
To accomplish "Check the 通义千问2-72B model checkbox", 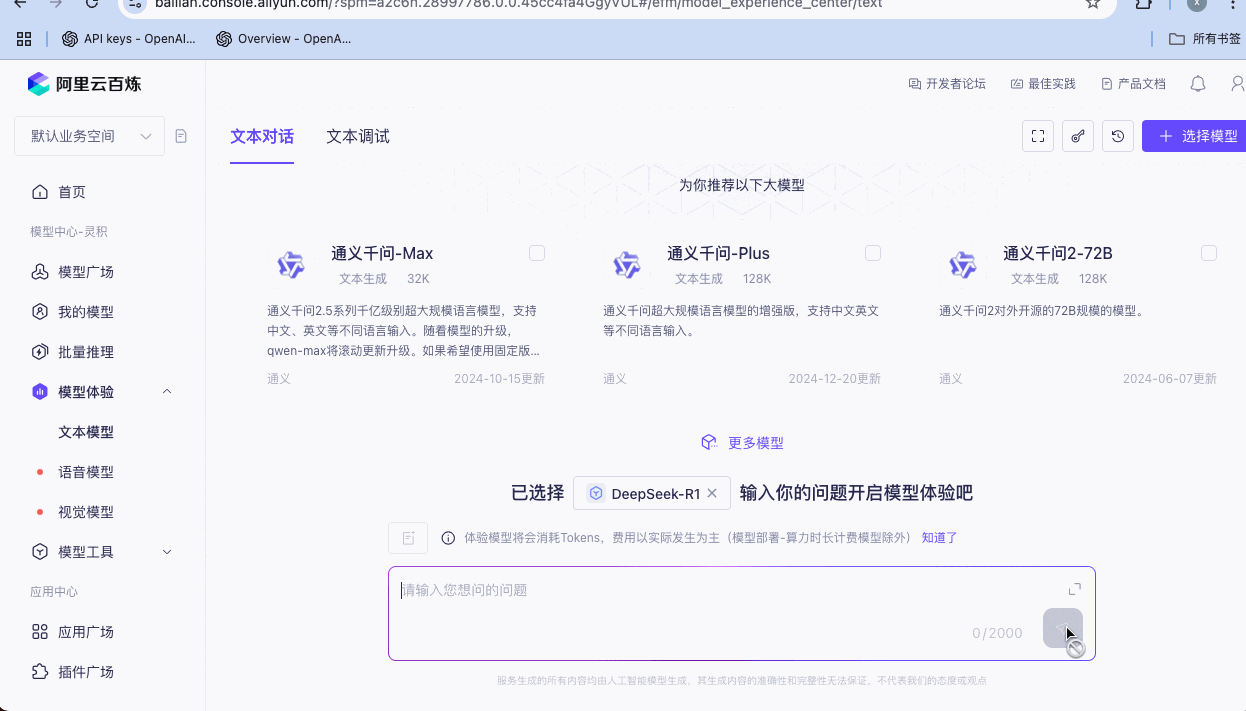I will (1209, 253).
